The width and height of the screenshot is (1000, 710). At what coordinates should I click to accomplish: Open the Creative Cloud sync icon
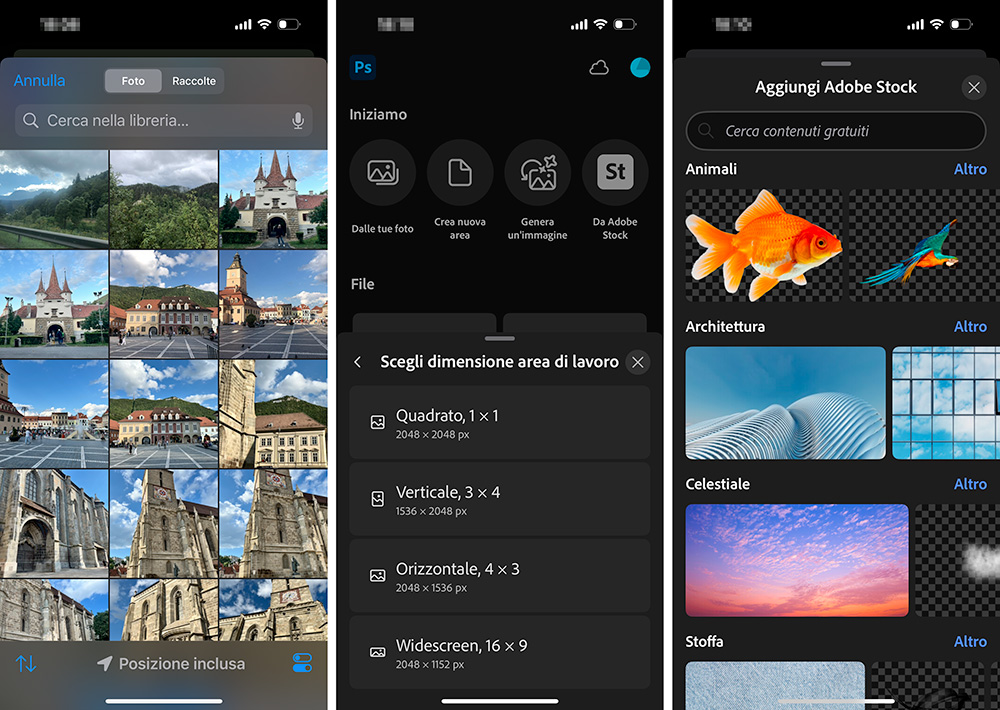(x=599, y=67)
